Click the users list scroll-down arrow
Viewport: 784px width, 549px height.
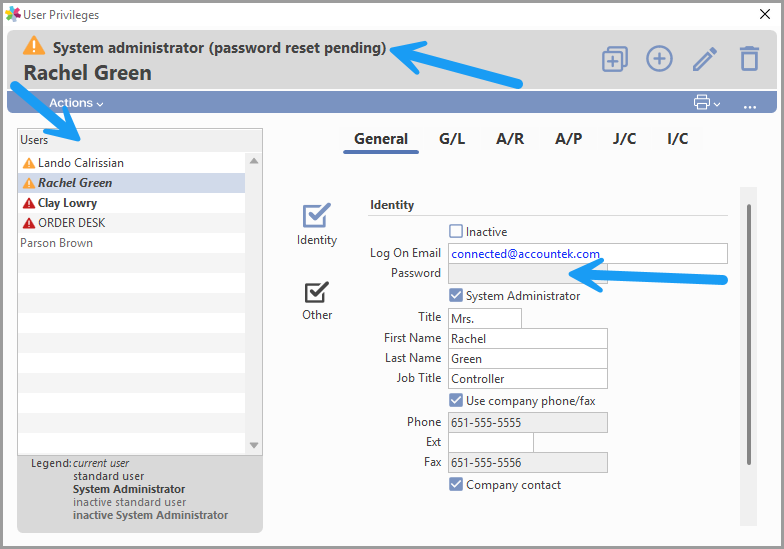(x=254, y=445)
